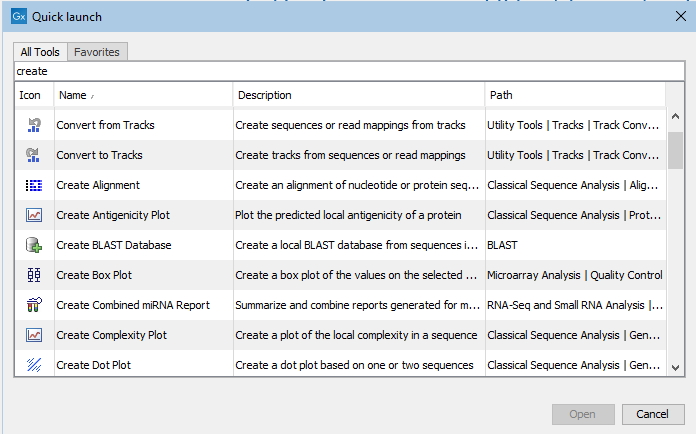The width and height of the screenshot is (696, 434).
Task: Click "Create a dot plot based on one or two sequences"
Action: [x=354, y=365]
